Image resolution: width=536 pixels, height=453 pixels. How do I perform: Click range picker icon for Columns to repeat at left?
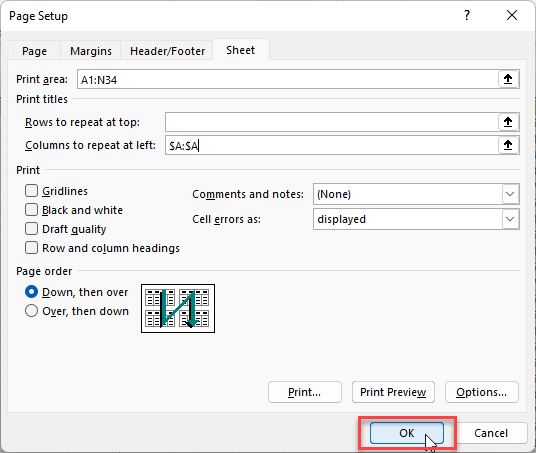coord(508,145)
